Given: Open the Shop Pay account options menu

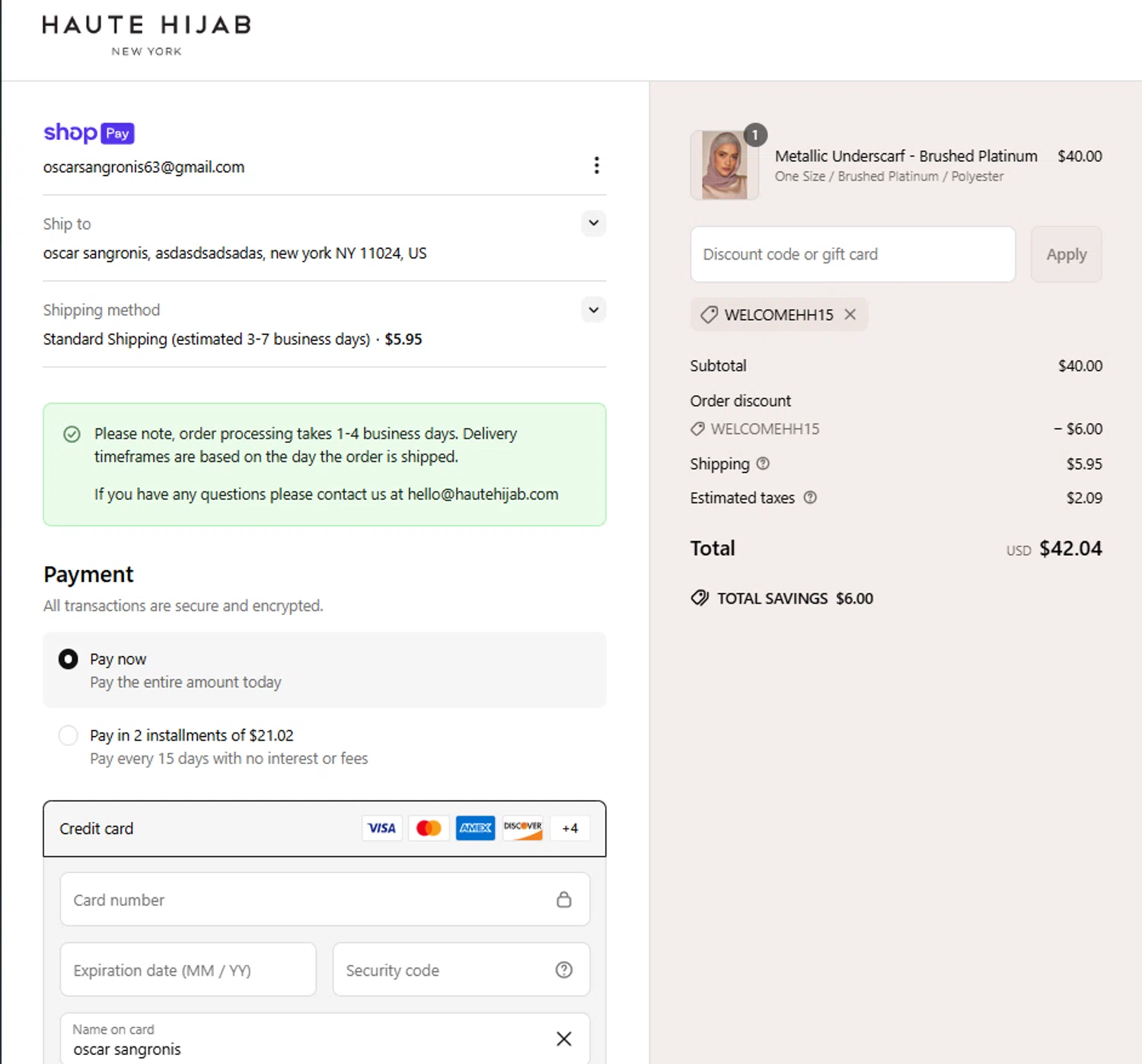Looking at the screenshot, I should coord(596,165).
